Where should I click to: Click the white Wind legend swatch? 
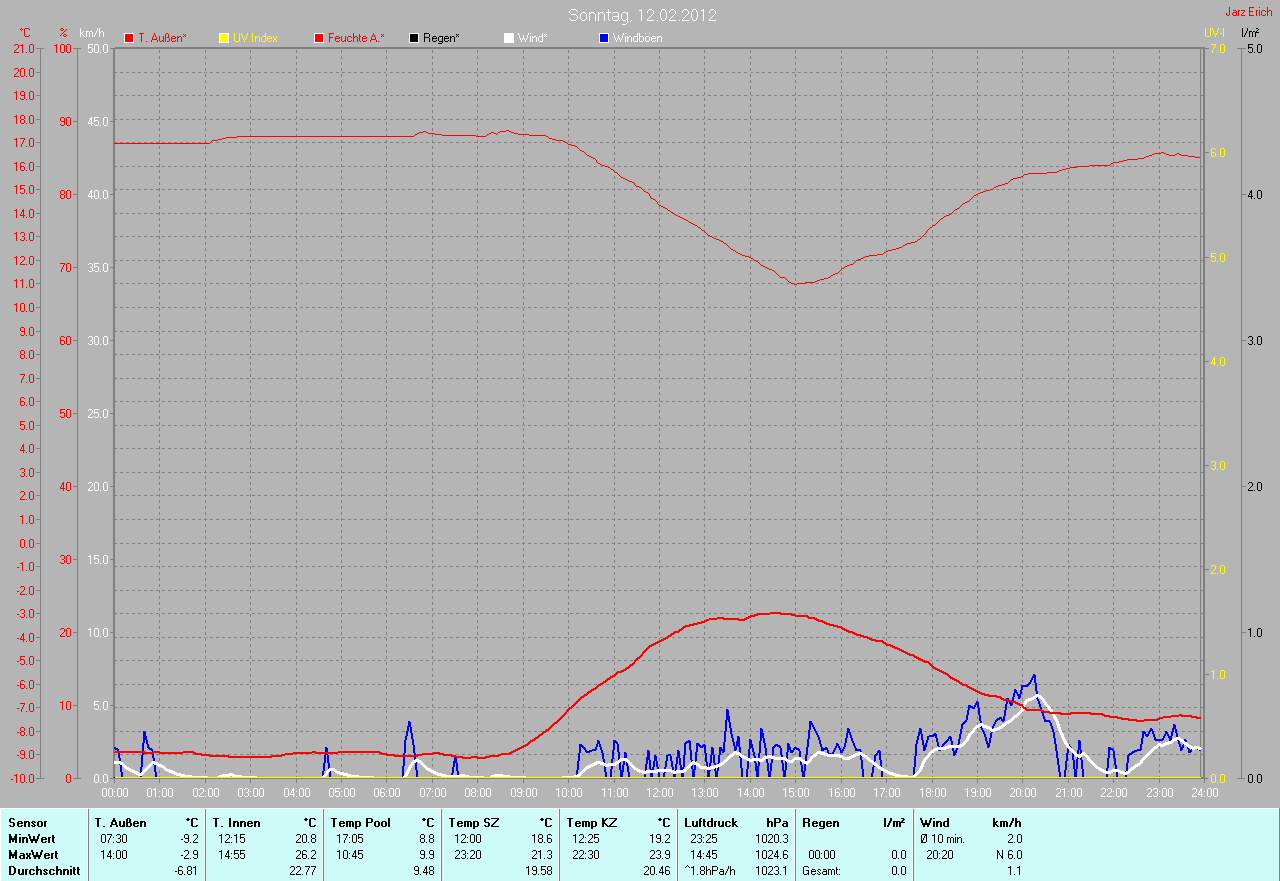click(508, 38)
